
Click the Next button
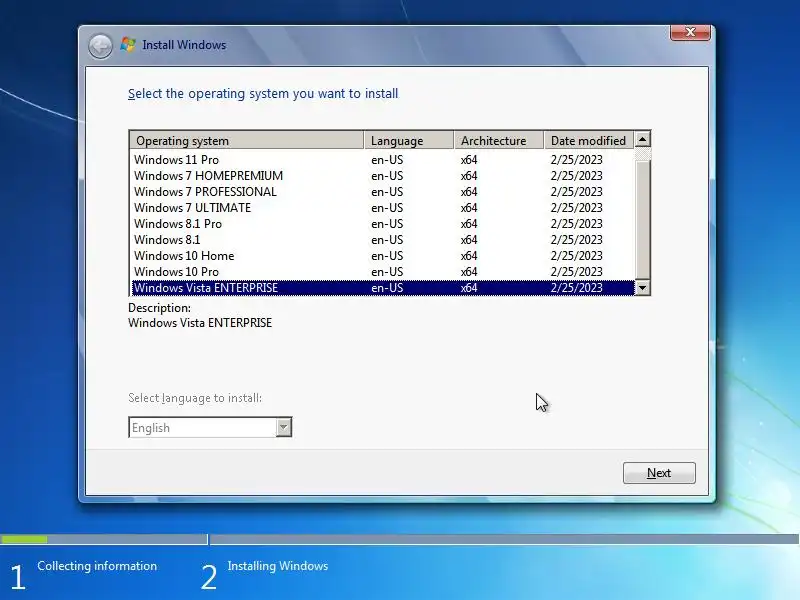(x=659, y=473)
